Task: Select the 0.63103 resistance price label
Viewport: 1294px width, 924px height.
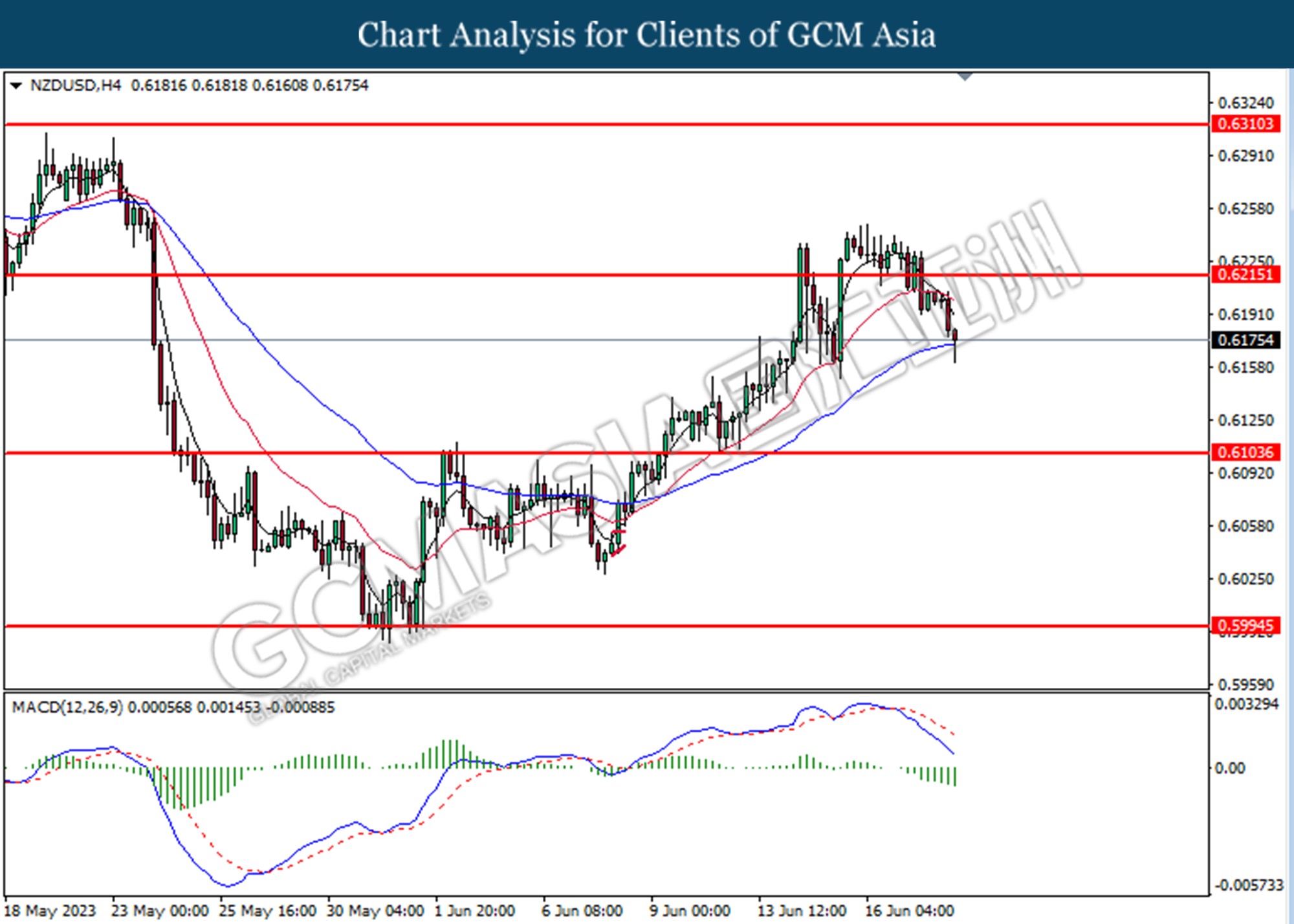Action: point(1245,124)
